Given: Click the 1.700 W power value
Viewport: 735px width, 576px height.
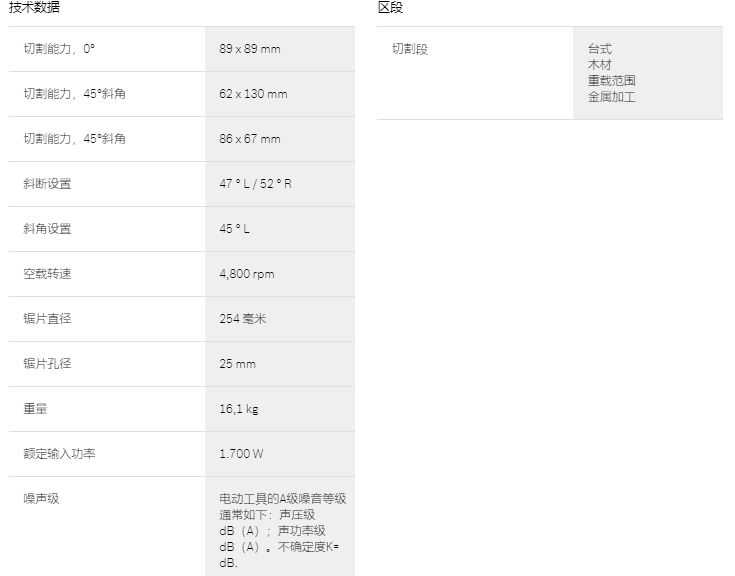Looking at the screenshot, I should [x=242, y=454].
